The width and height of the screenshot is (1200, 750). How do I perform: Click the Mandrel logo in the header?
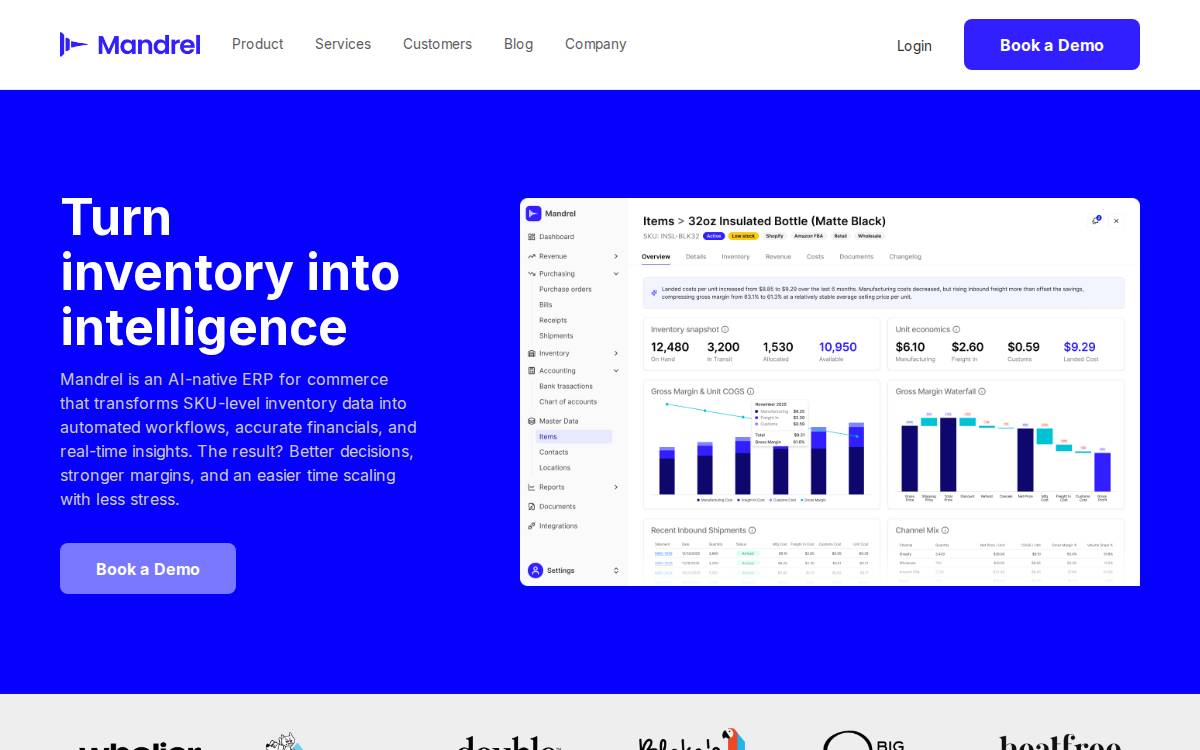(x=130, y=44)
